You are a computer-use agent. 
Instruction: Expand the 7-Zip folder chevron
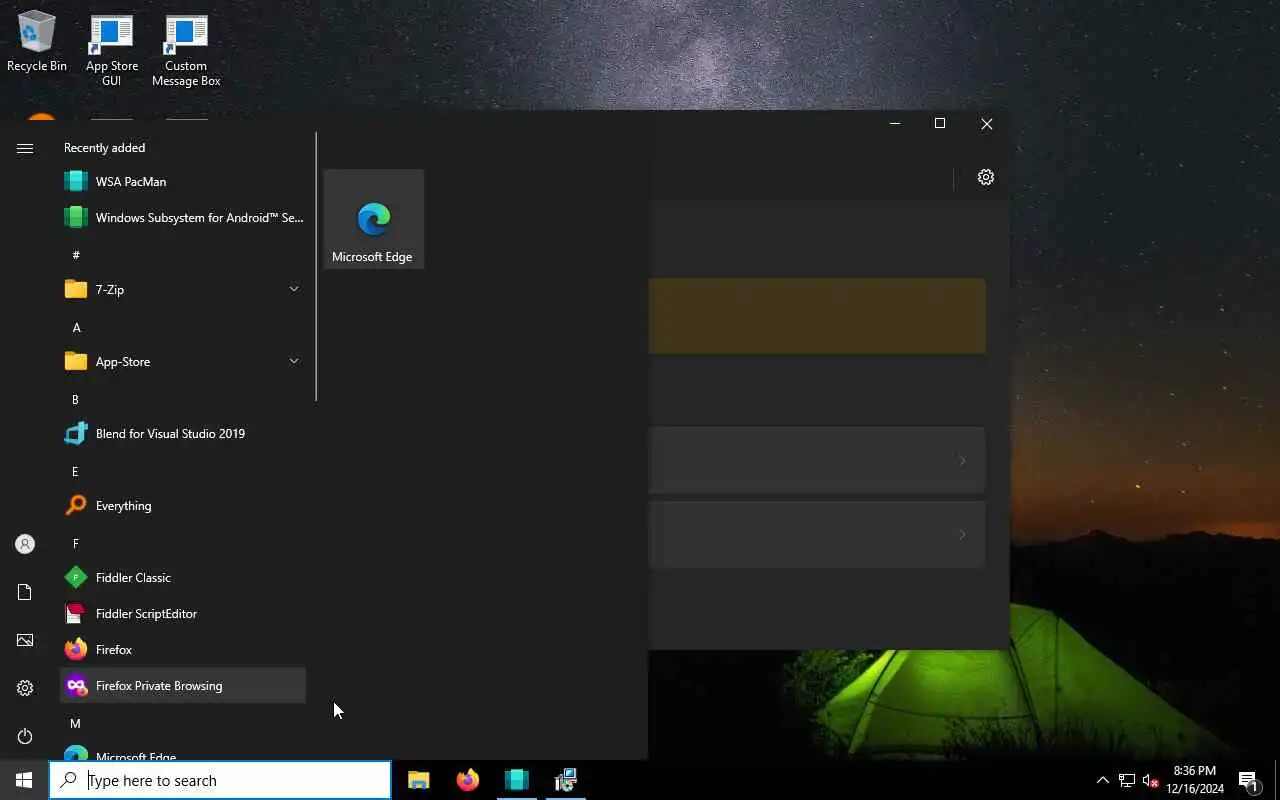(294, 289)
